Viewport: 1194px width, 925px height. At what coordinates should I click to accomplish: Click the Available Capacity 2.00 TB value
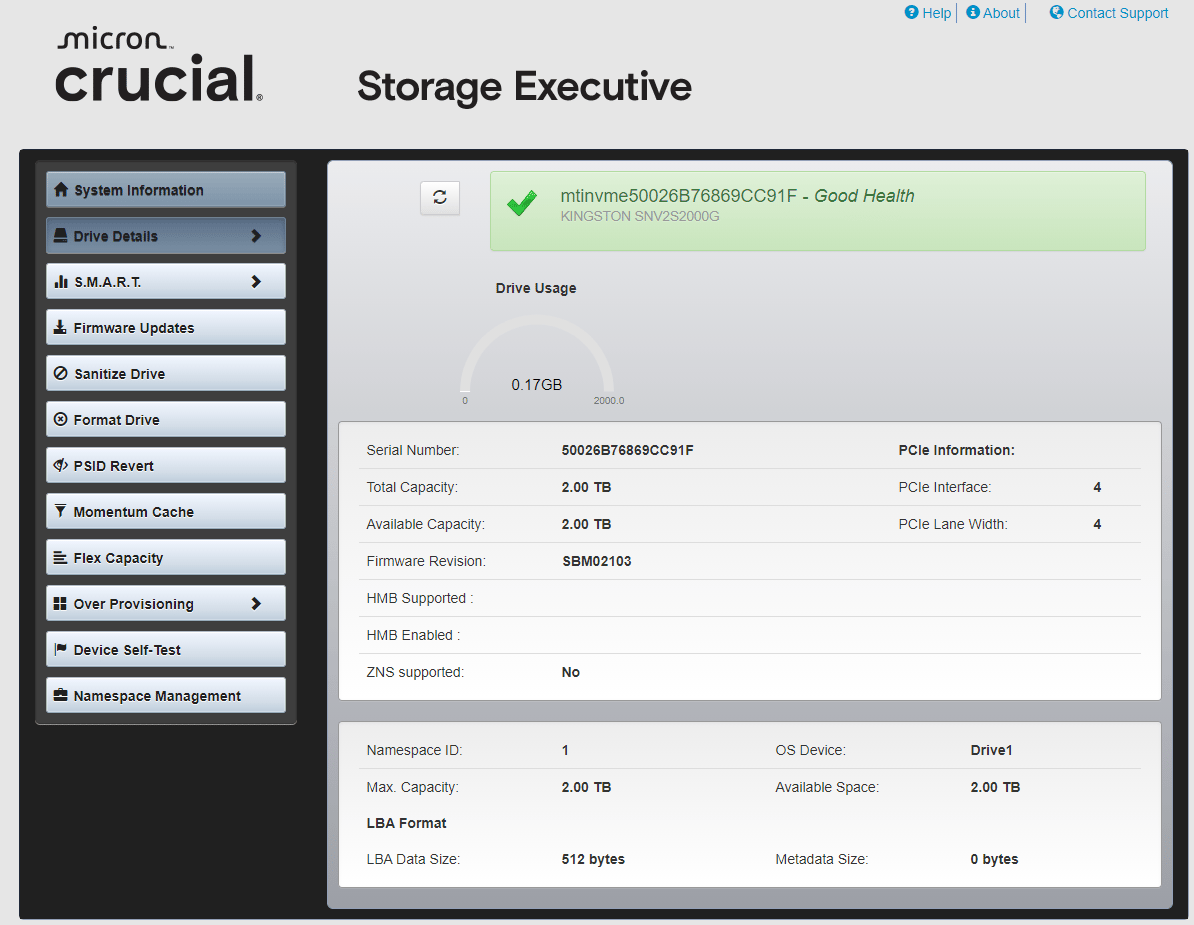(x=586, y=524)
